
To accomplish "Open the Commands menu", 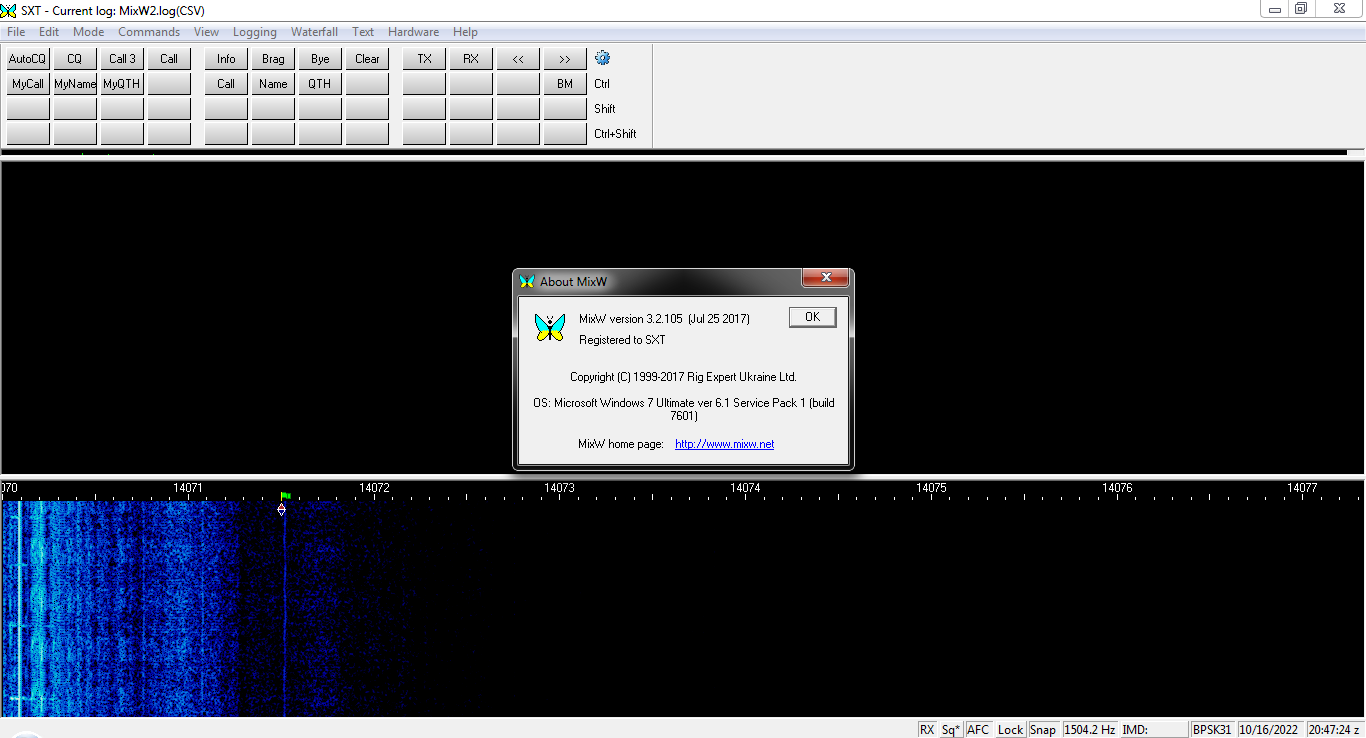I will pyautogui.click(x=149, y=32).
